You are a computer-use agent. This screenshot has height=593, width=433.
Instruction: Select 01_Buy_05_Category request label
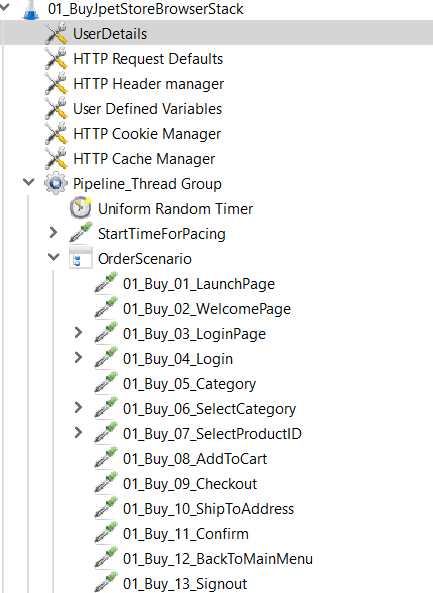pyautogui.click(x=189, y=384)
